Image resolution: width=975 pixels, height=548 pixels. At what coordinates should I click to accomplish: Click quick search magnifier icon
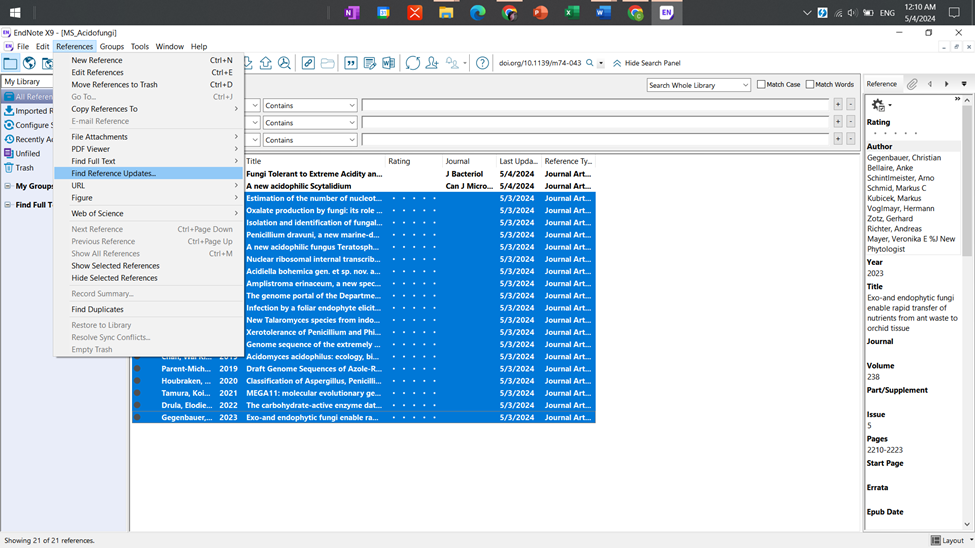(589, 63)
